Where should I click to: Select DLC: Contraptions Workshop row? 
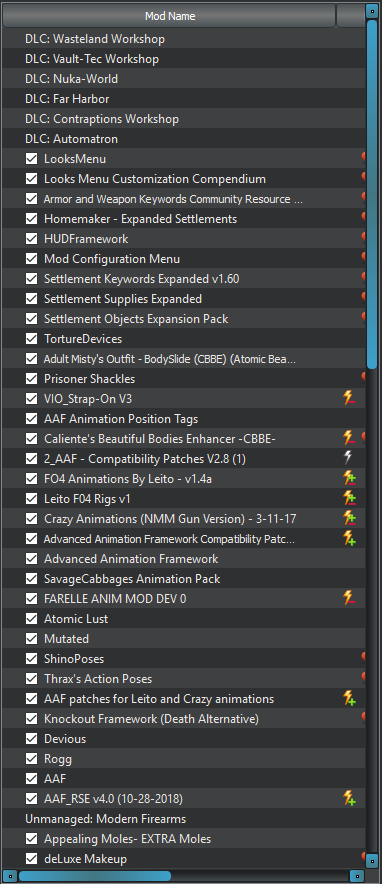(x=184, y=119)
